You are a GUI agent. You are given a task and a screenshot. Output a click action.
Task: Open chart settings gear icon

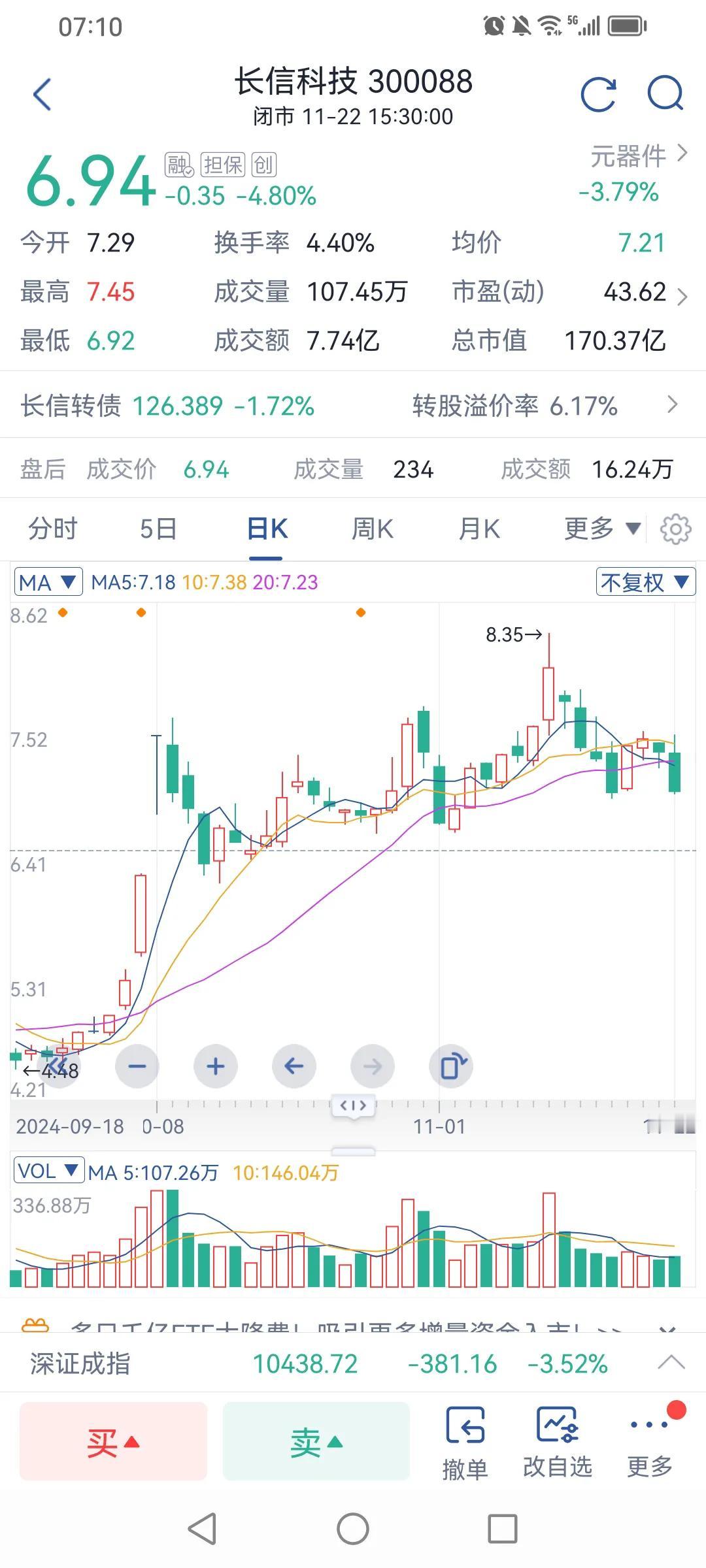click(675, 529)
